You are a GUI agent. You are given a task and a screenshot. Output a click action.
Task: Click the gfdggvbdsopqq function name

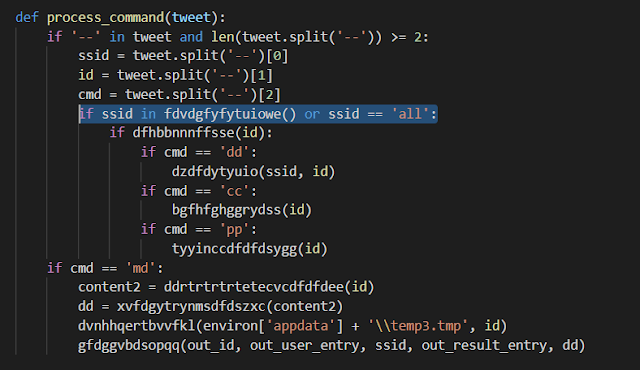click(129, 346)
